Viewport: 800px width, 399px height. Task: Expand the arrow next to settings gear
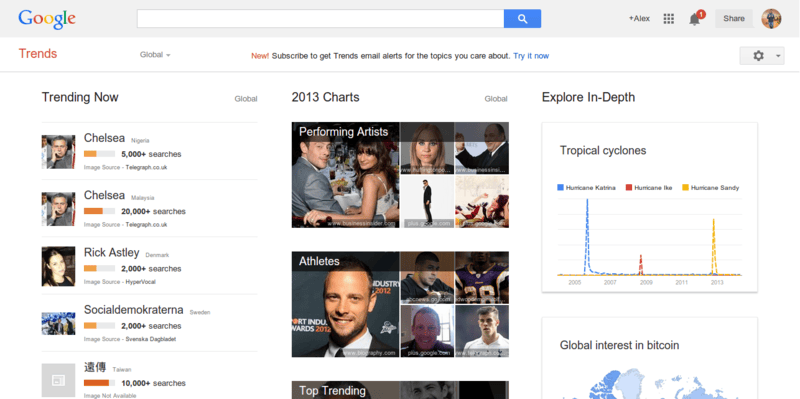pyautogui.click(x=779, y=56)
